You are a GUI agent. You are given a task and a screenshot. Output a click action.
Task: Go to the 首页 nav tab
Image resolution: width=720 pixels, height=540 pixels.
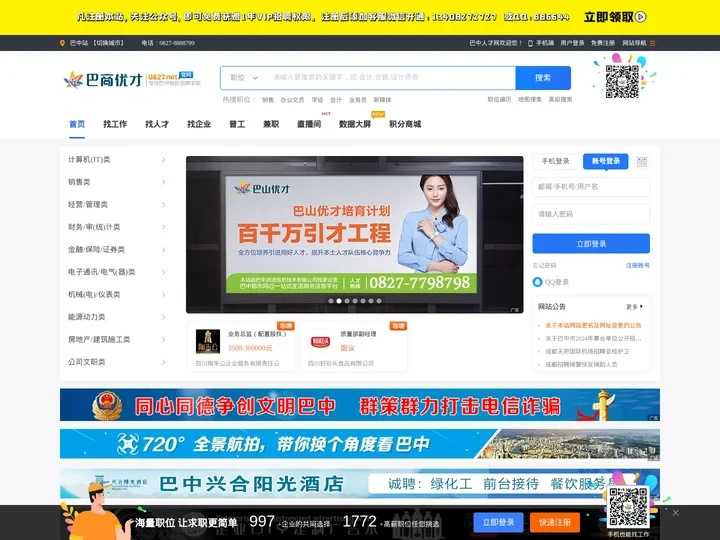pos(77,124)
